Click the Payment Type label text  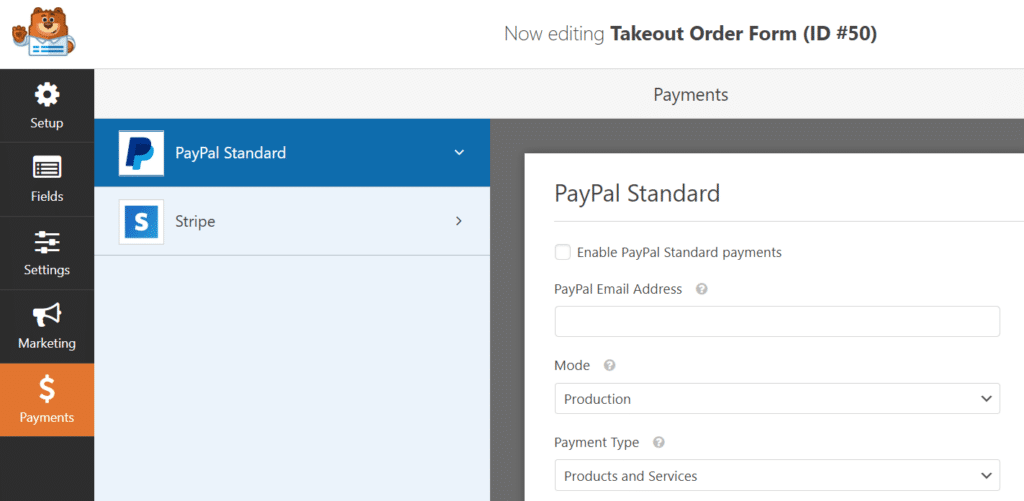click(596, 442)
